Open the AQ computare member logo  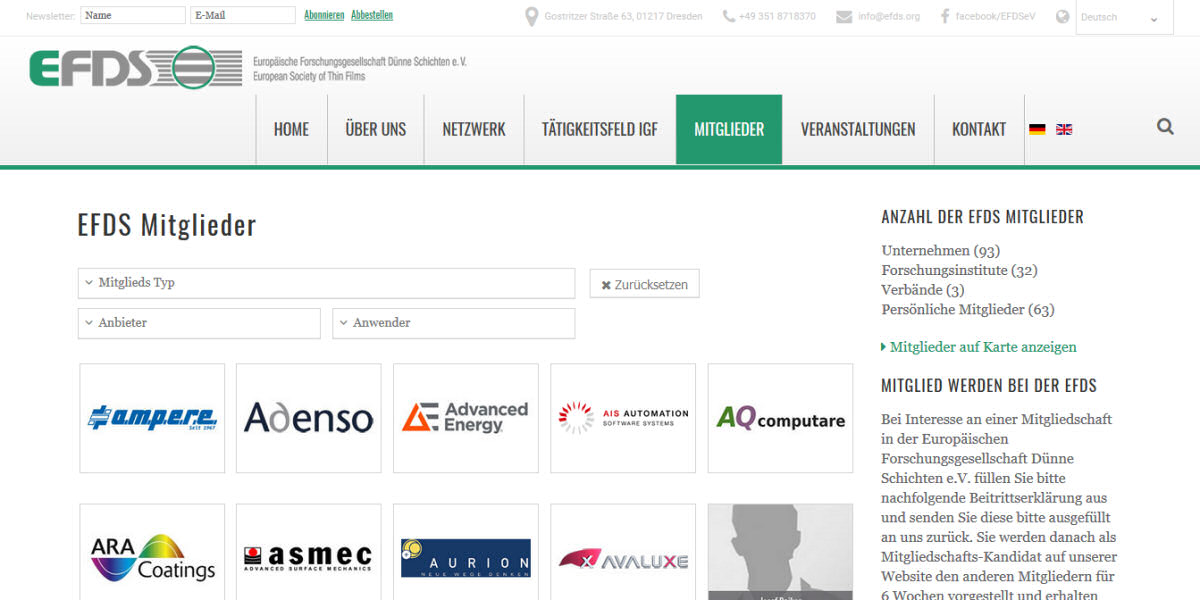tap(780, 418)
